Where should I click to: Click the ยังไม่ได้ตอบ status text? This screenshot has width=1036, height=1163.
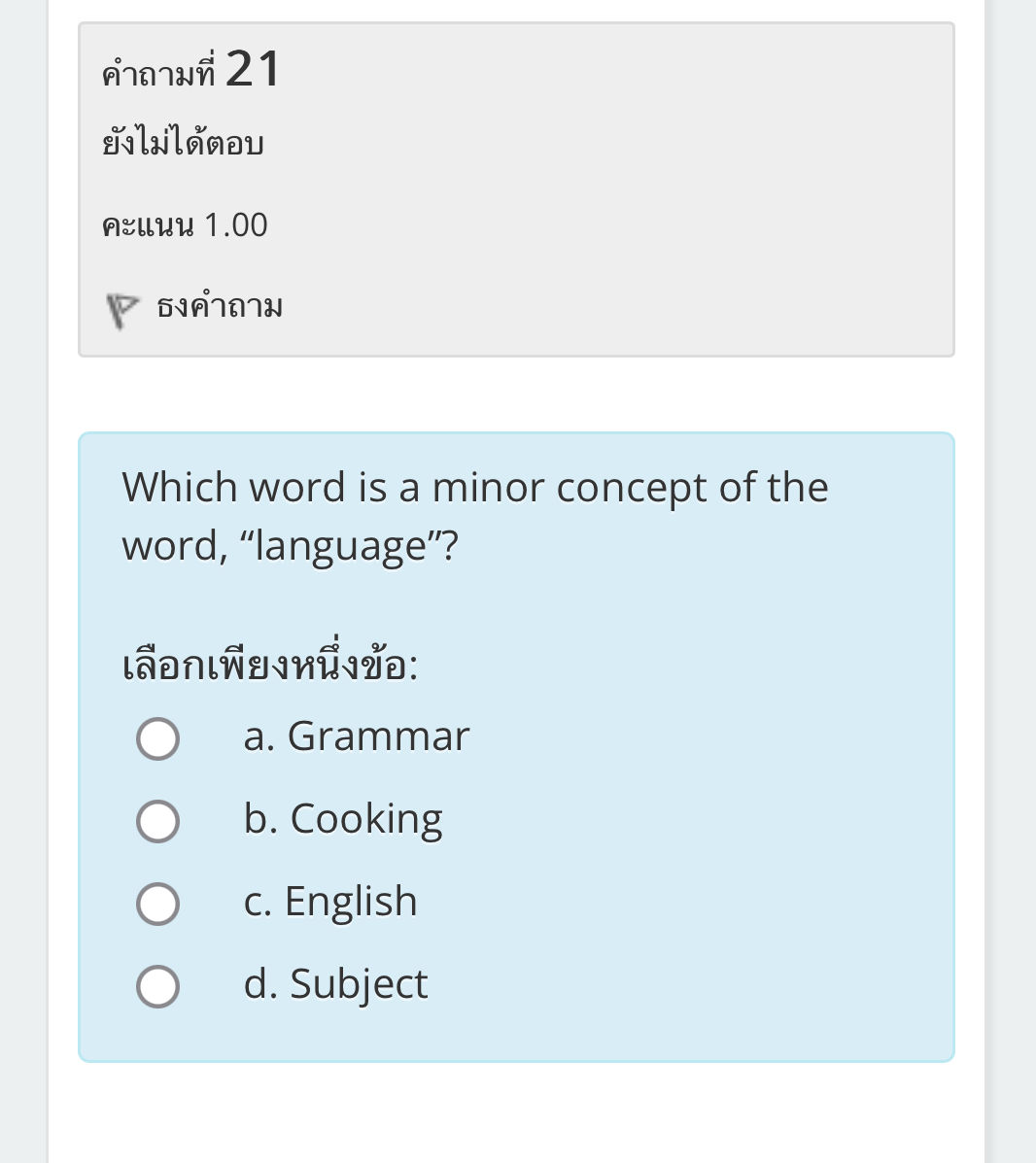click(x=183, y=142)
